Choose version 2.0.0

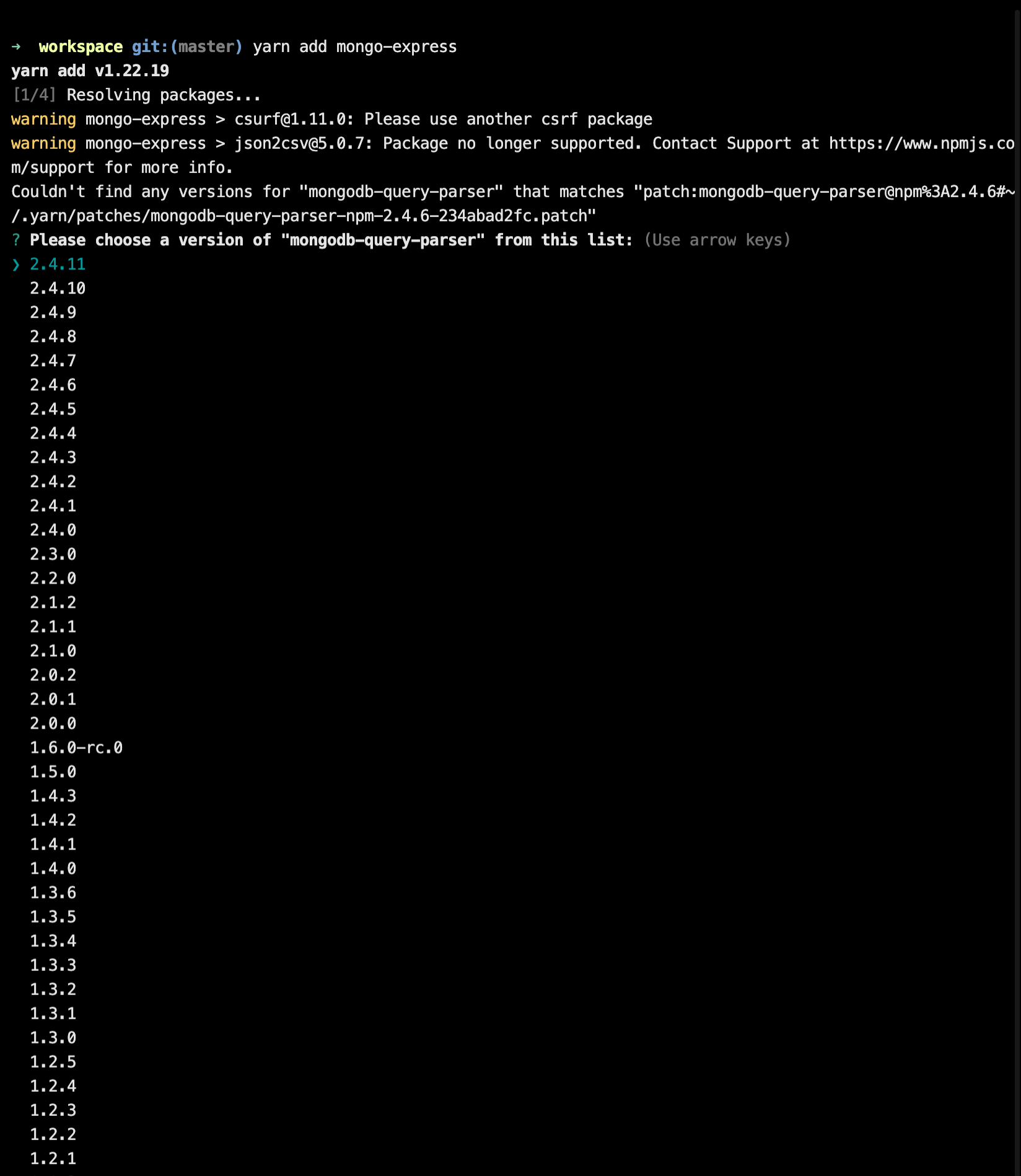coord(53,723)
